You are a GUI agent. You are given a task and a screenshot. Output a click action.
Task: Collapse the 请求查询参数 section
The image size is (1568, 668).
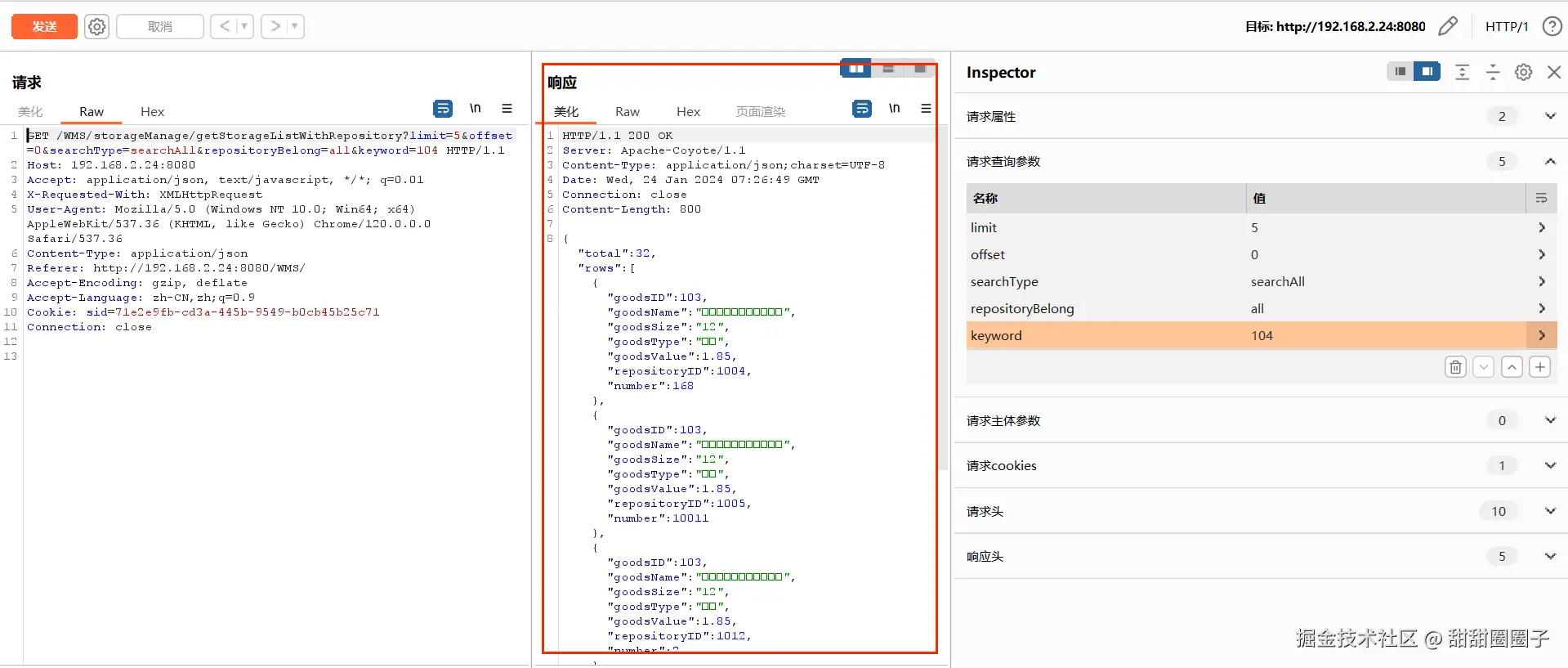pyautogui.click(x=1549, y=161)
